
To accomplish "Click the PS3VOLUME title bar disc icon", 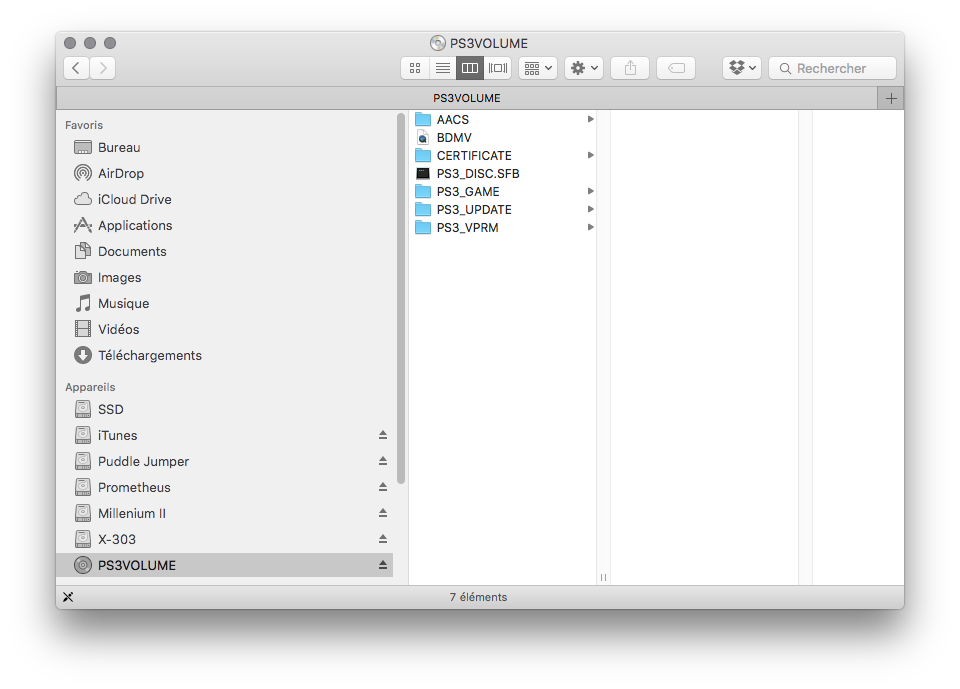I will [x=438, y=43].
